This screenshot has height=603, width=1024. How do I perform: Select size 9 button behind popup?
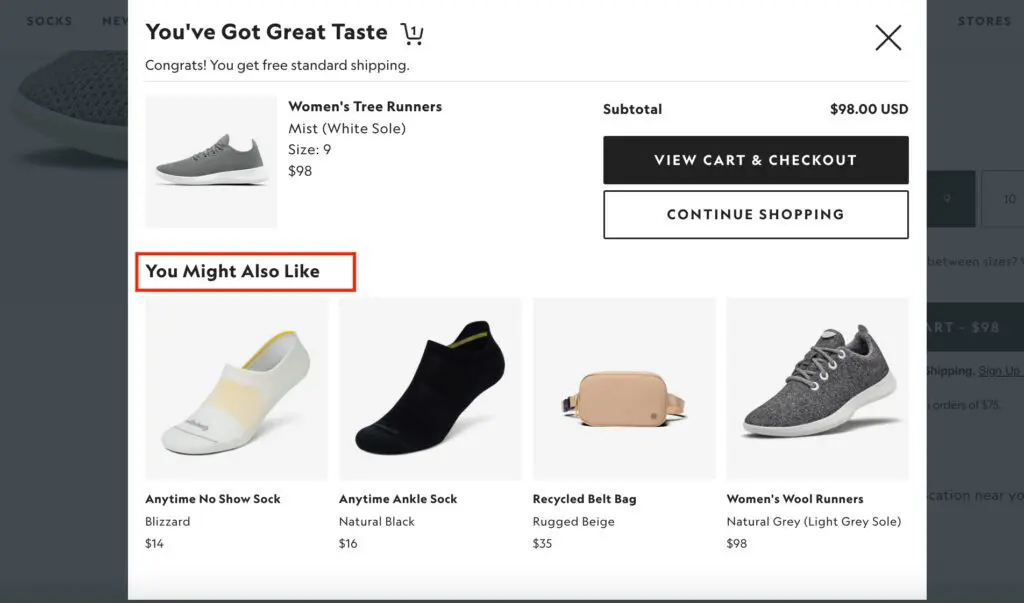point(946,199)
